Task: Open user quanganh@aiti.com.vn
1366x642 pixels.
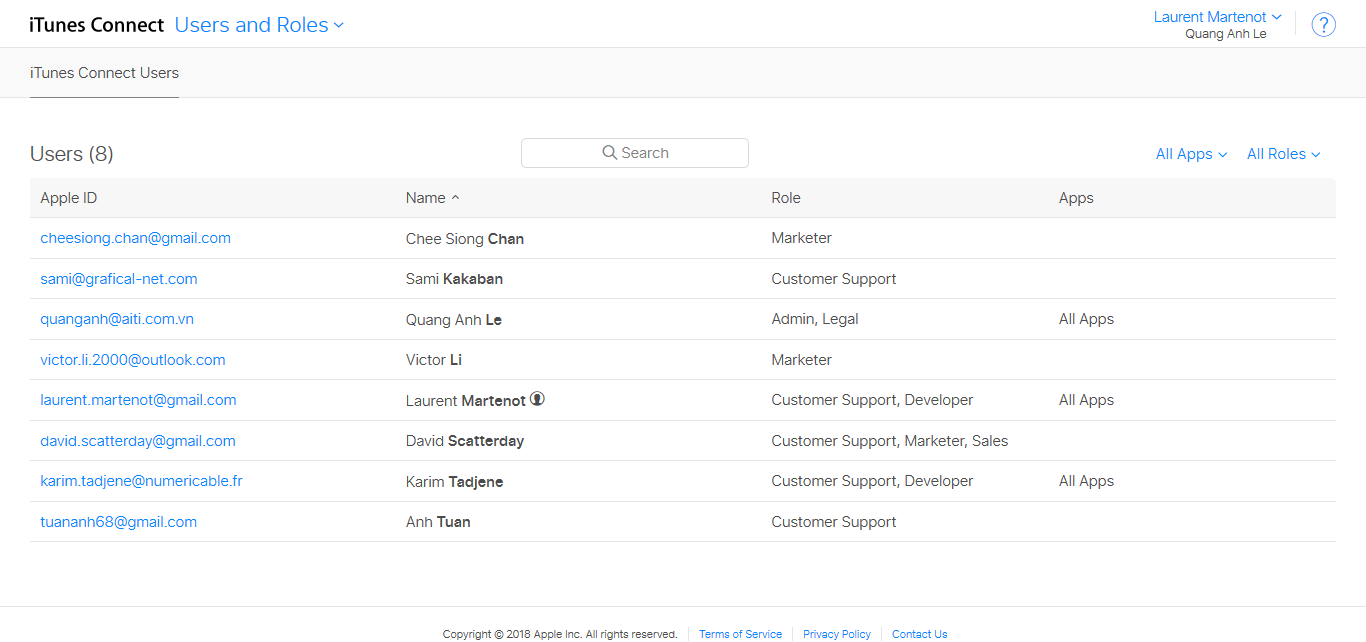Action: [117, 319]
